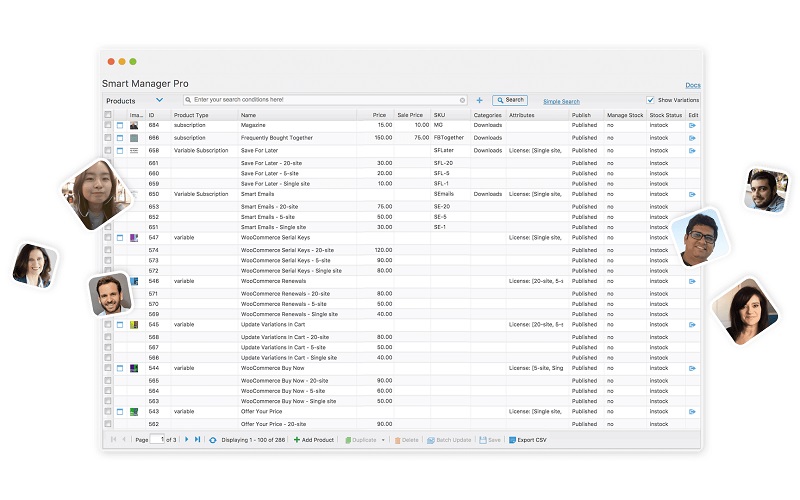The image size is (800, 500).
Task: Tick the select-all checkbox in the header row
Action: point(108,115)
